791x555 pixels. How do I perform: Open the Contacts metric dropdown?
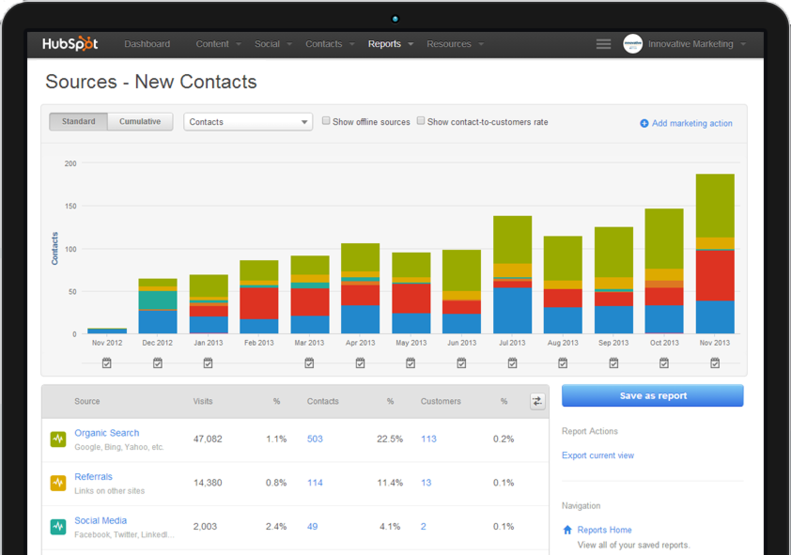[x=248, y=122]
